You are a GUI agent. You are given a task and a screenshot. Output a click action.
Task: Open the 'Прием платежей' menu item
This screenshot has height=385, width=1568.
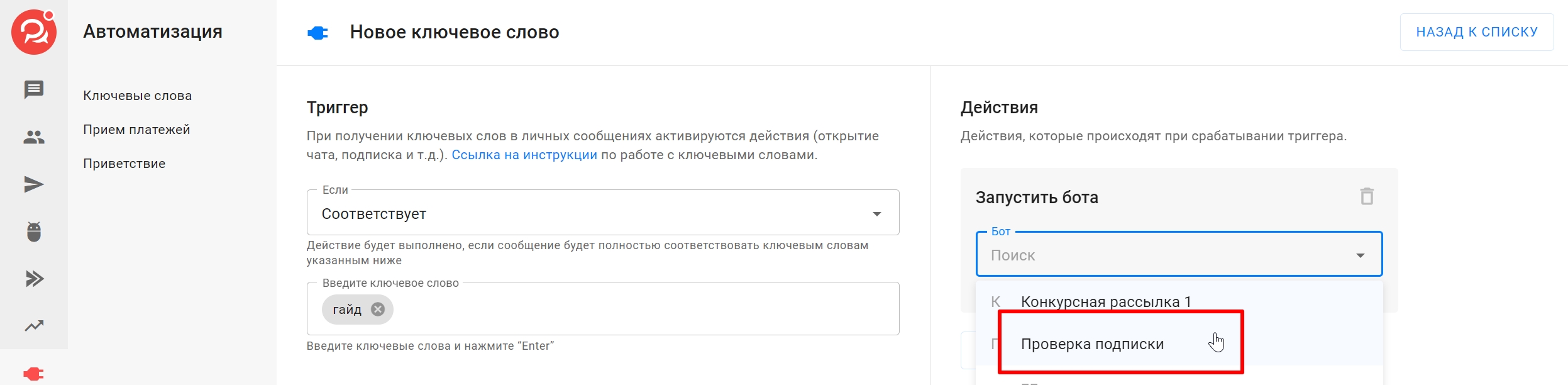[136, 130]
